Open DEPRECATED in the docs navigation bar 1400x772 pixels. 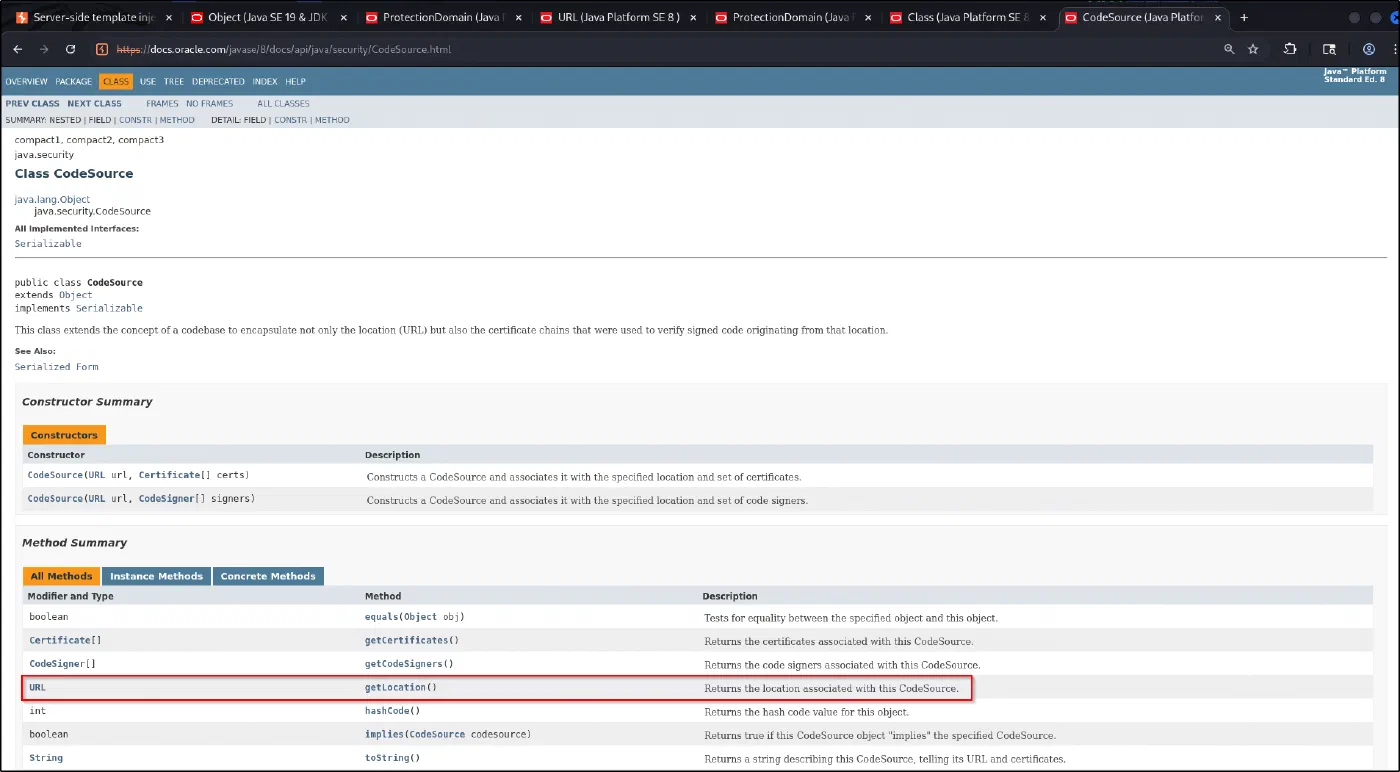[218, 82]
